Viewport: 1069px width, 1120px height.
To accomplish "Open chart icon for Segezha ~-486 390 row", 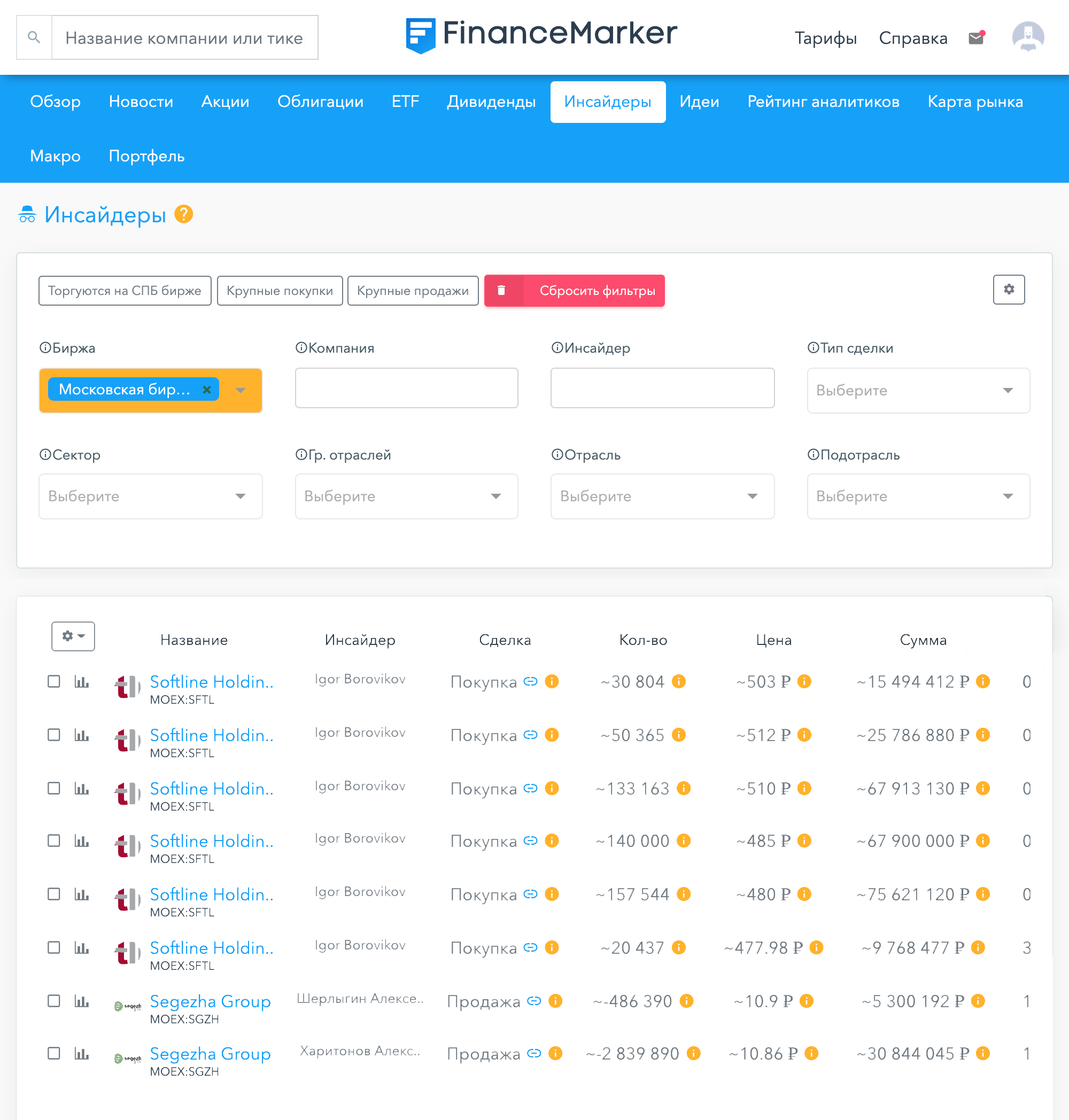I will (x=81, y=1001).
